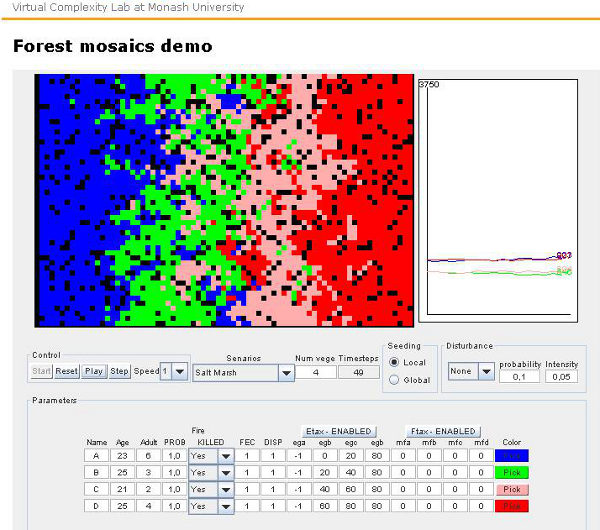Pick the blue color for species A
Screen dimensions: 600x530
point(512,454)
